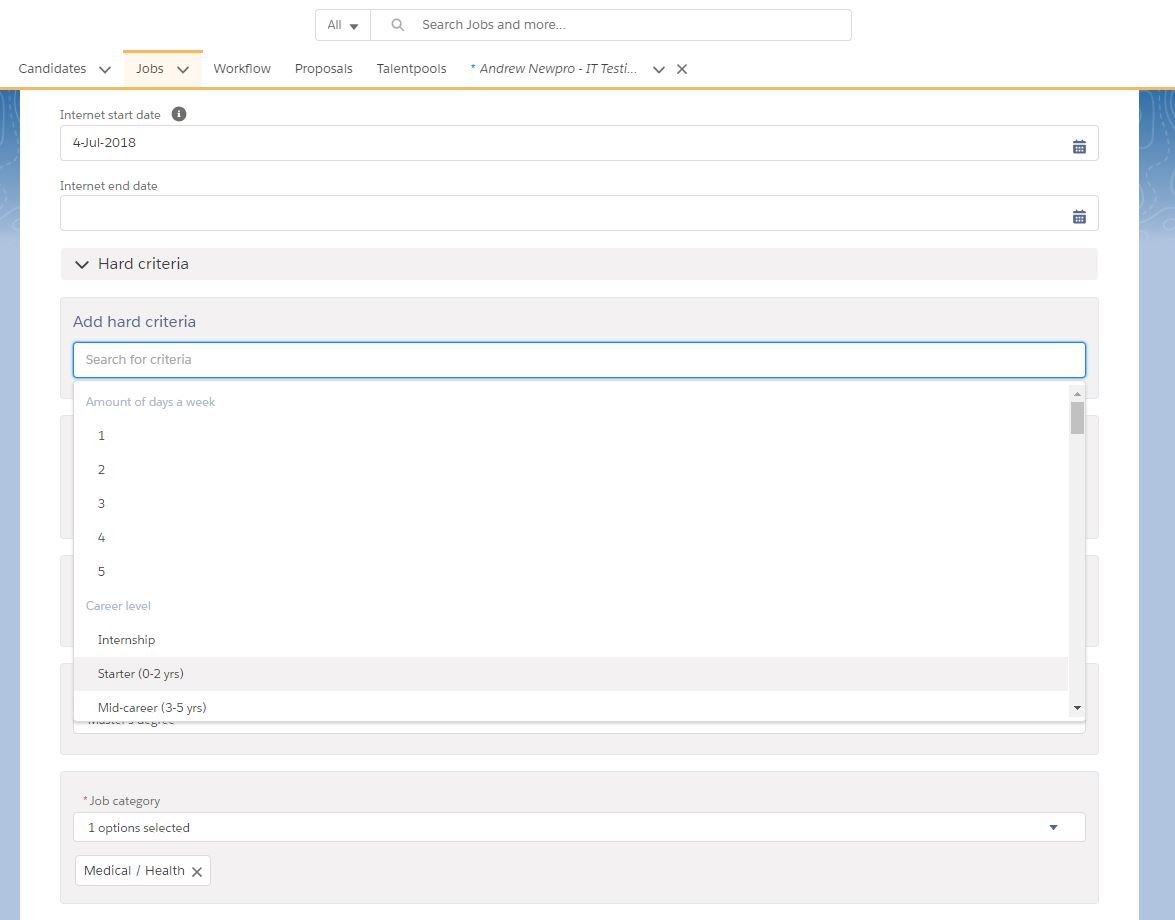Click the info icon beside Internet start date
Image resolution: width=1175 pixels, height=920 pixels.
[x=178, y=114]
